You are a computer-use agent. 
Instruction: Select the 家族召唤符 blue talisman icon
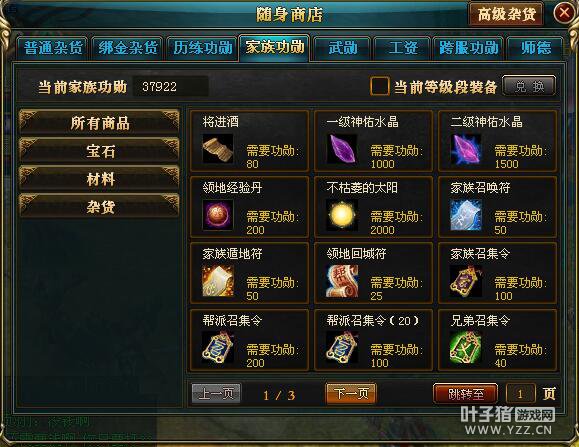tap(466, 215)
